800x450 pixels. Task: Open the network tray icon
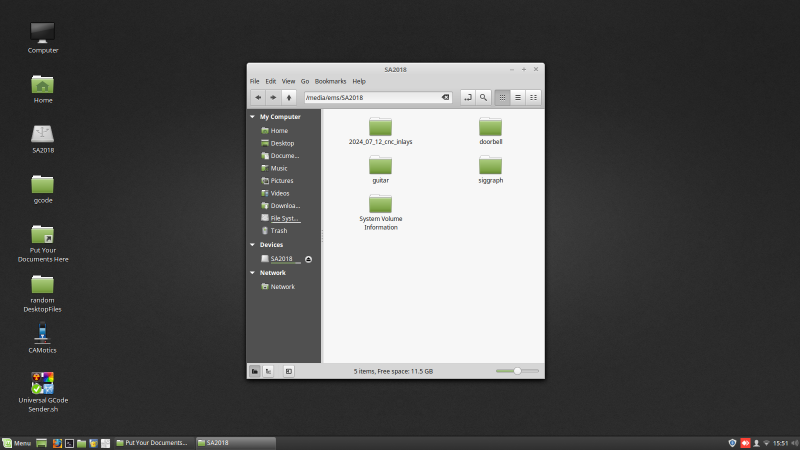pyautogui.click(x=766, y=443)
